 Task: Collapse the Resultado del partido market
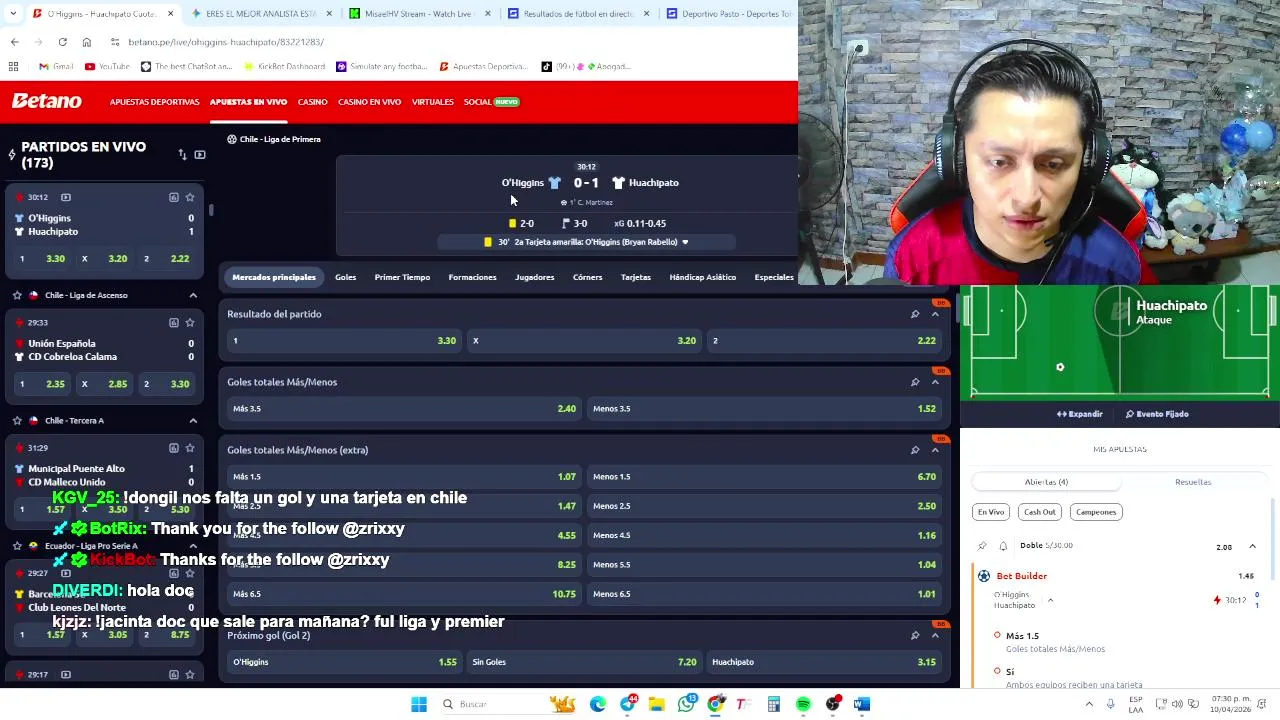(x=935, y=314)
